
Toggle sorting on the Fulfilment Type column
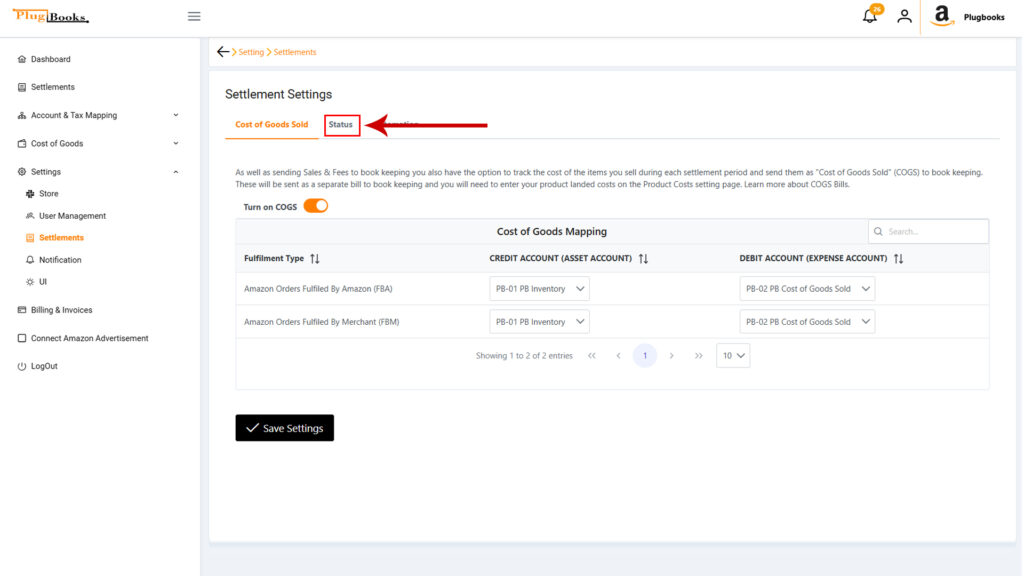point(314,258)
